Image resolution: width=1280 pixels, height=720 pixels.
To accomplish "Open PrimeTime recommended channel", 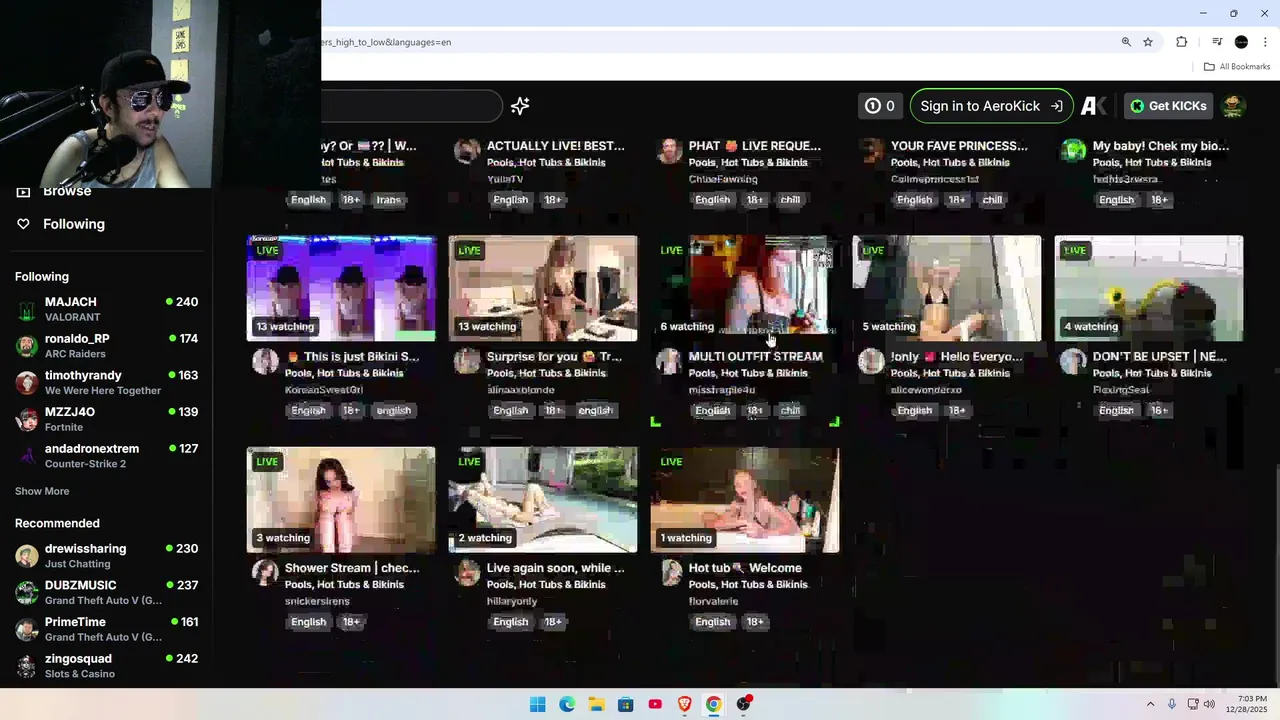I will click(x=106, y=629).
